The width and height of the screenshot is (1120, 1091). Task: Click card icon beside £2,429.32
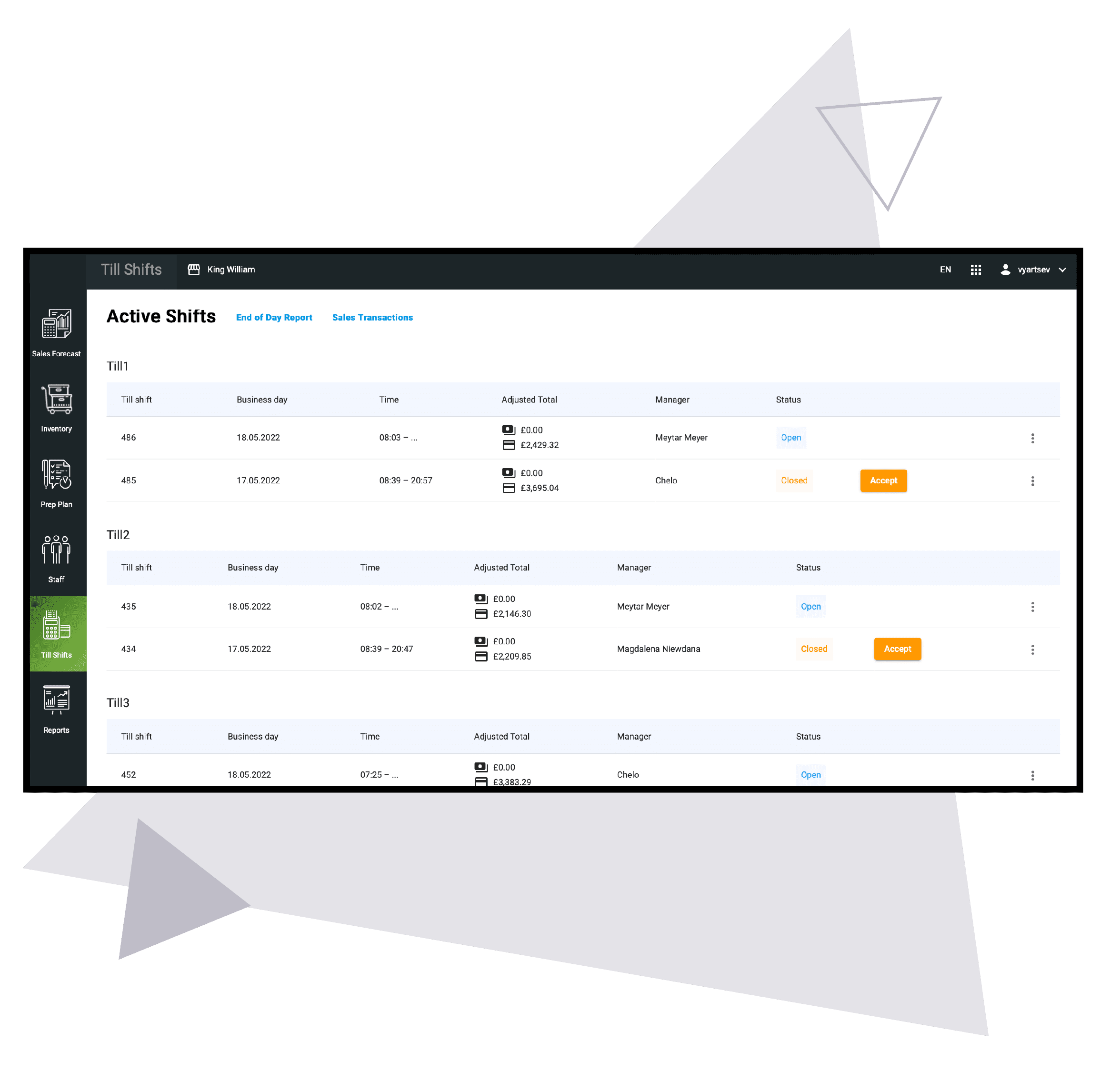pyautogui.click(x=510, y=446)
